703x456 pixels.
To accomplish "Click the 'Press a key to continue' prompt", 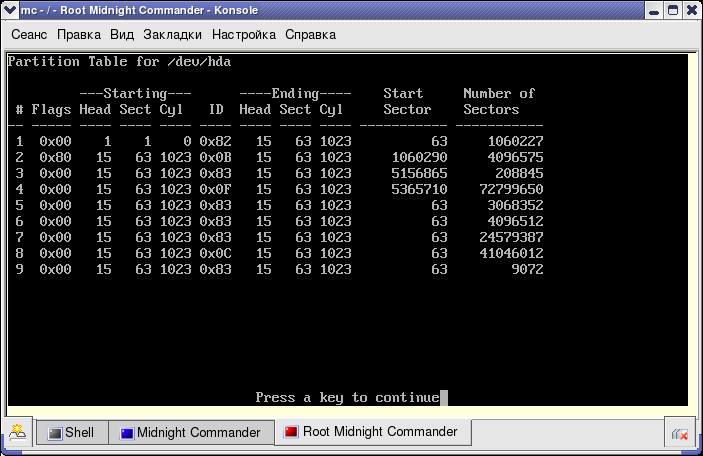I will pos(347,397).
